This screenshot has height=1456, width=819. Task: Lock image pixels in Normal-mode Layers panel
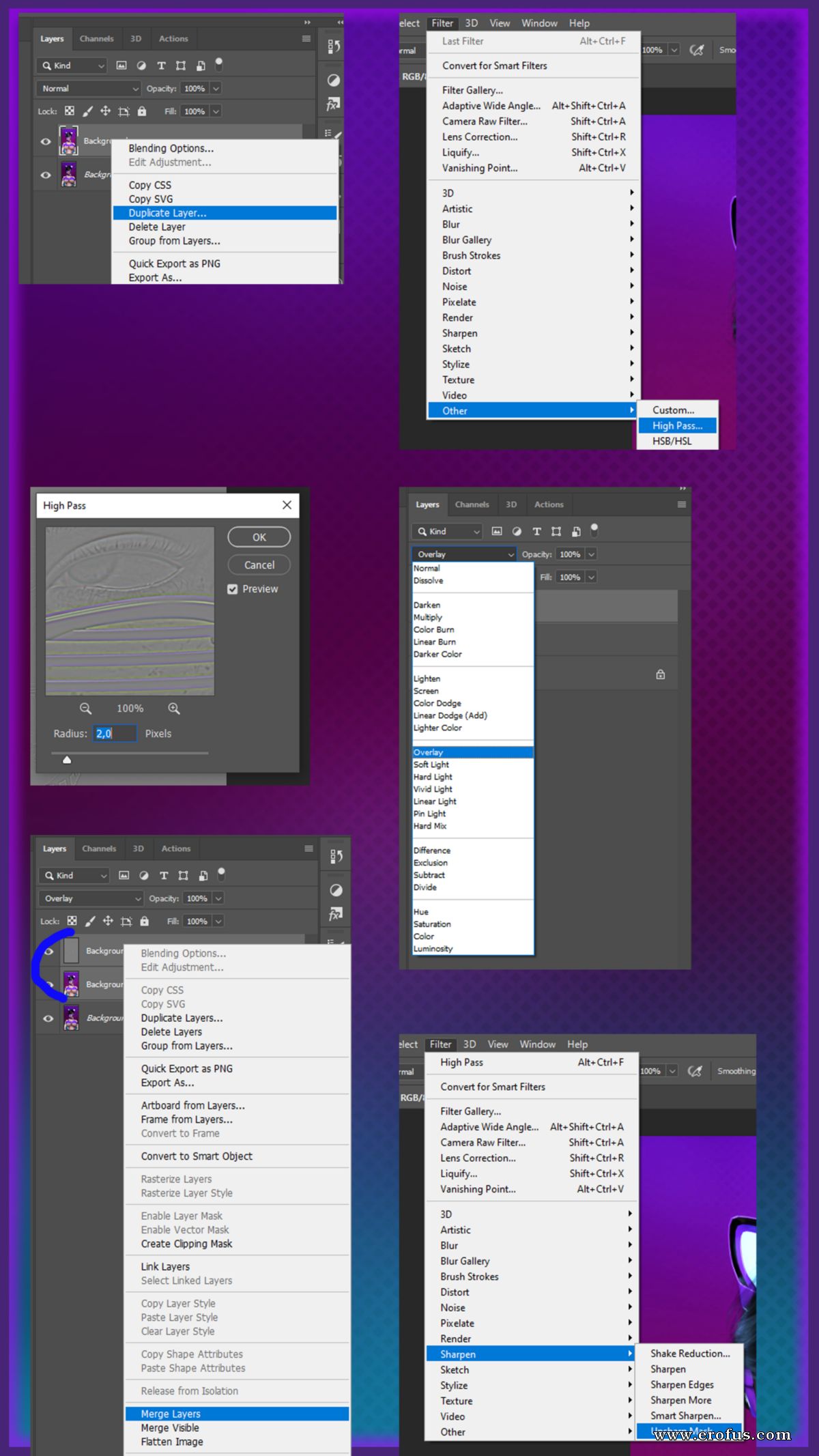coord(87,111)
